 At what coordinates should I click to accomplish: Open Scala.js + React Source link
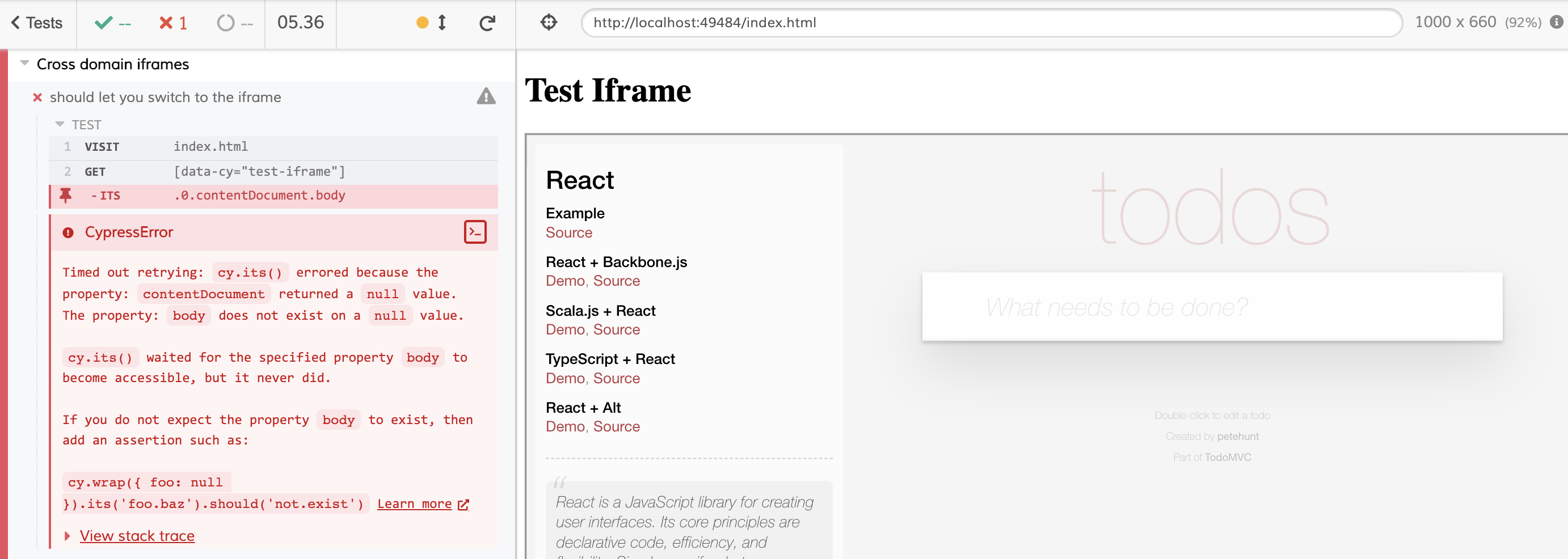[616, 330]
